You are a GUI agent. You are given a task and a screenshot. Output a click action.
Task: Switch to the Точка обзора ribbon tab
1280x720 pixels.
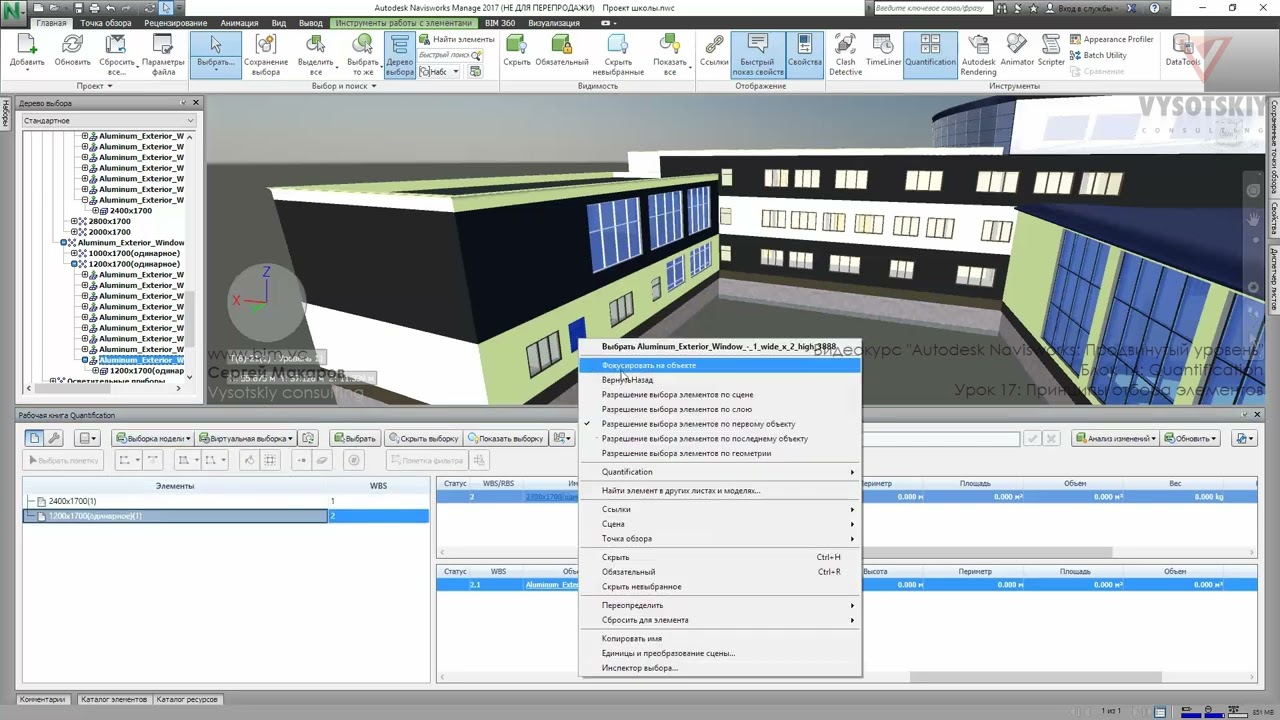(x=105, y=23)
